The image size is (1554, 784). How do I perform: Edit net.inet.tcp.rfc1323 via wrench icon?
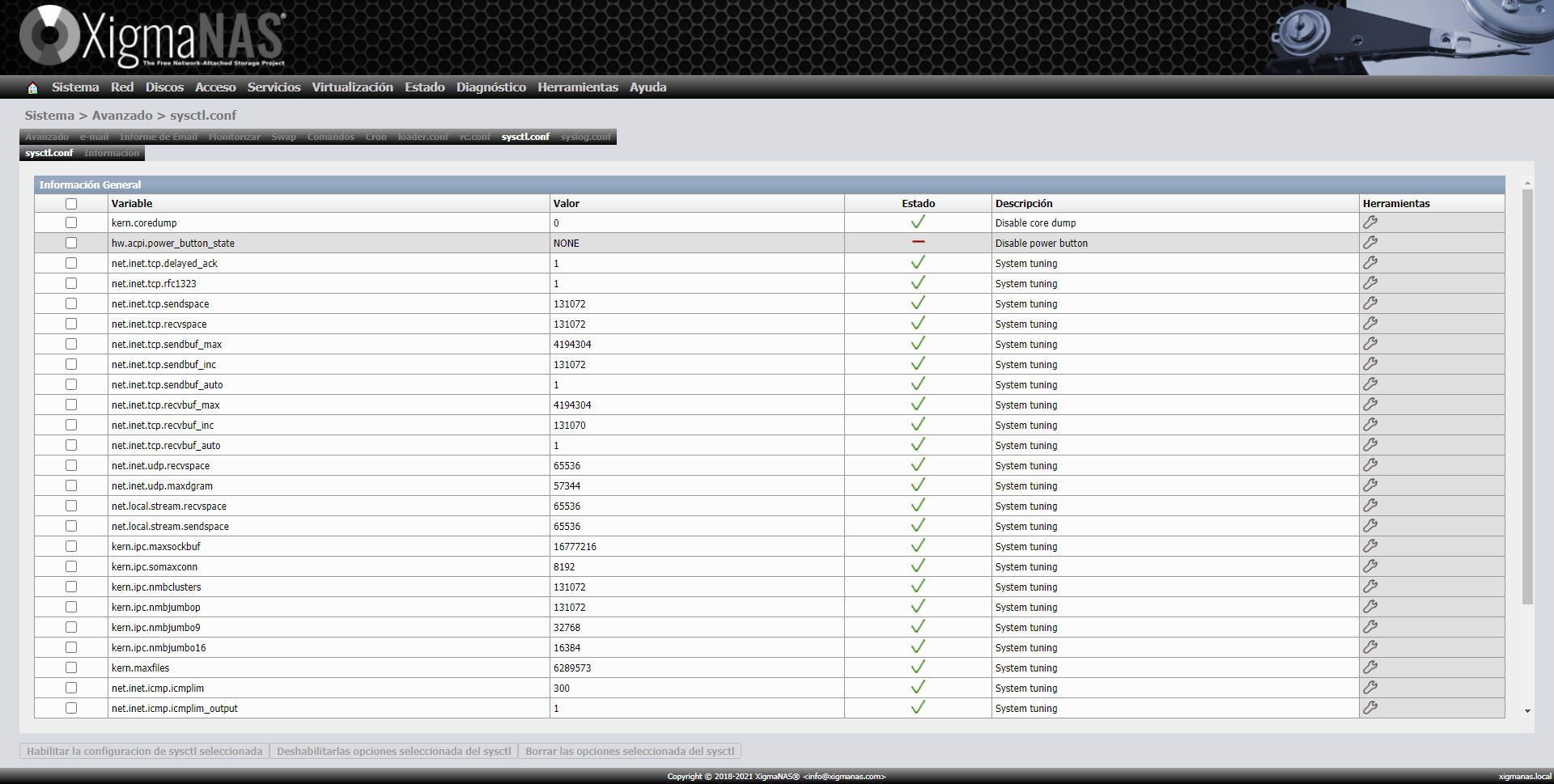point(1370,283)
